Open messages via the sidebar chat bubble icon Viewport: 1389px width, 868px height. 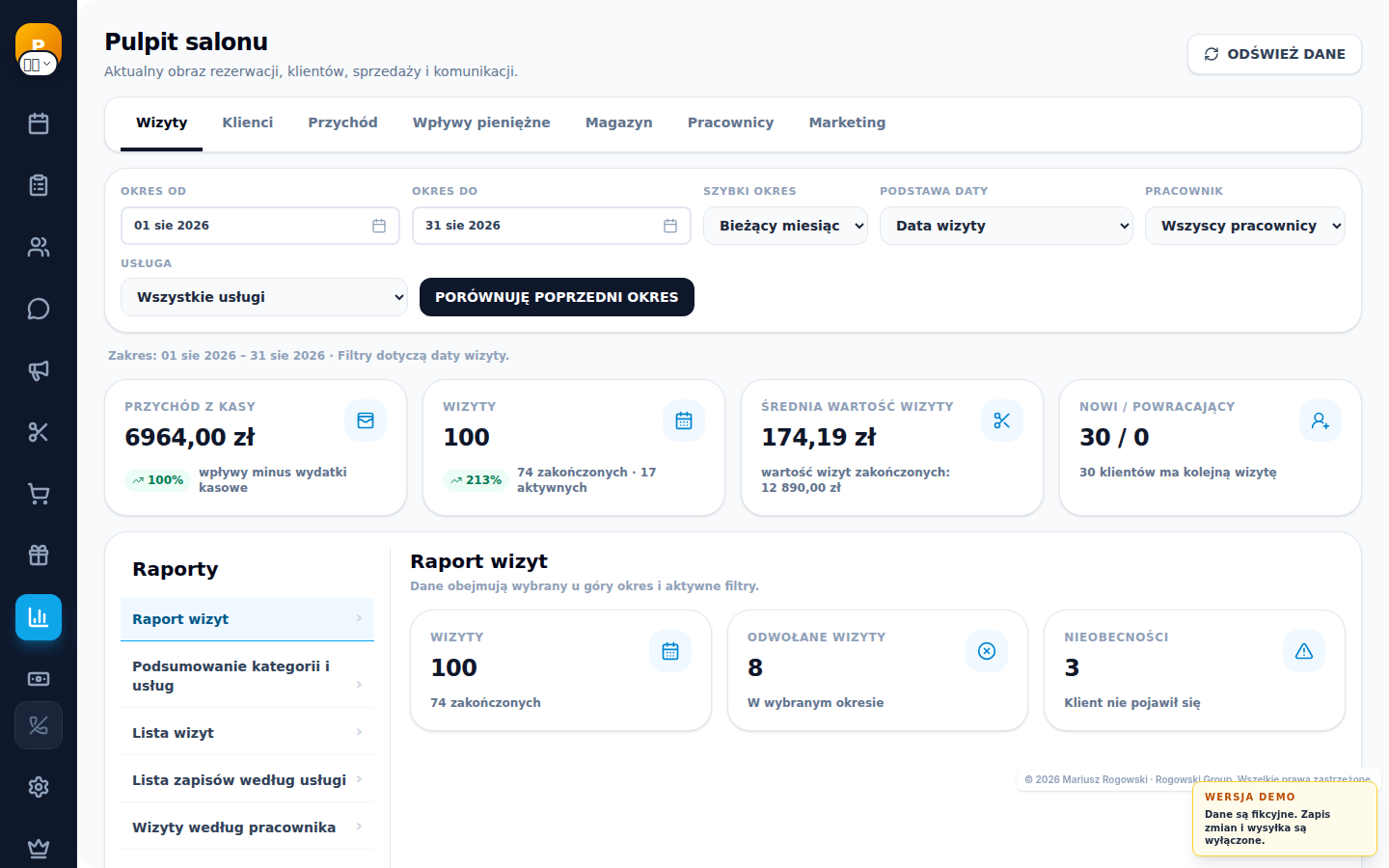39,309
